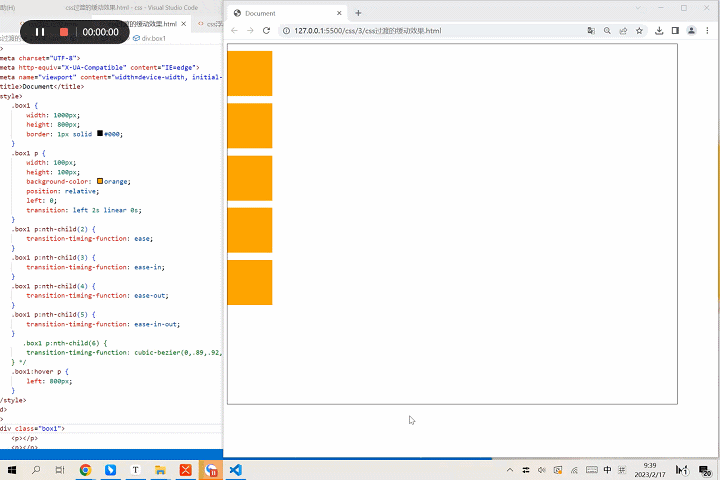The height and width of the screenshot is (480, 720).
Task: Reload the browser page
Action: point(266,31)
